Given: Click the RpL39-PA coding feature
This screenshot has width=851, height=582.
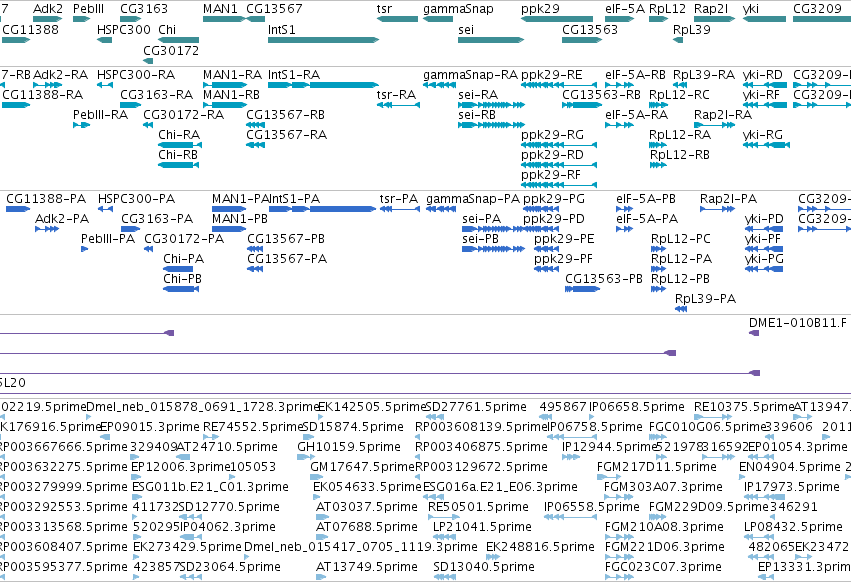Looking at the screenshot, I should [x=681, y=309].
